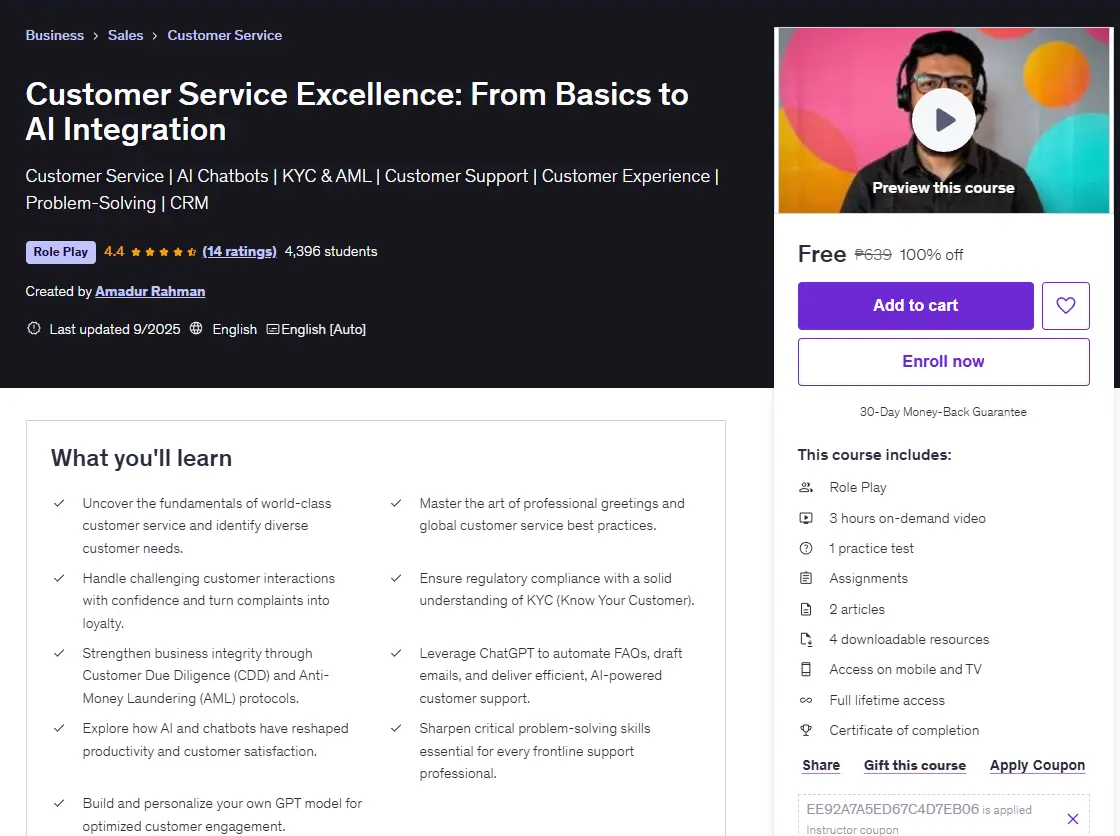1120x836 pixels.
Task: Click the Add to cart button
Action: (916, 306)
